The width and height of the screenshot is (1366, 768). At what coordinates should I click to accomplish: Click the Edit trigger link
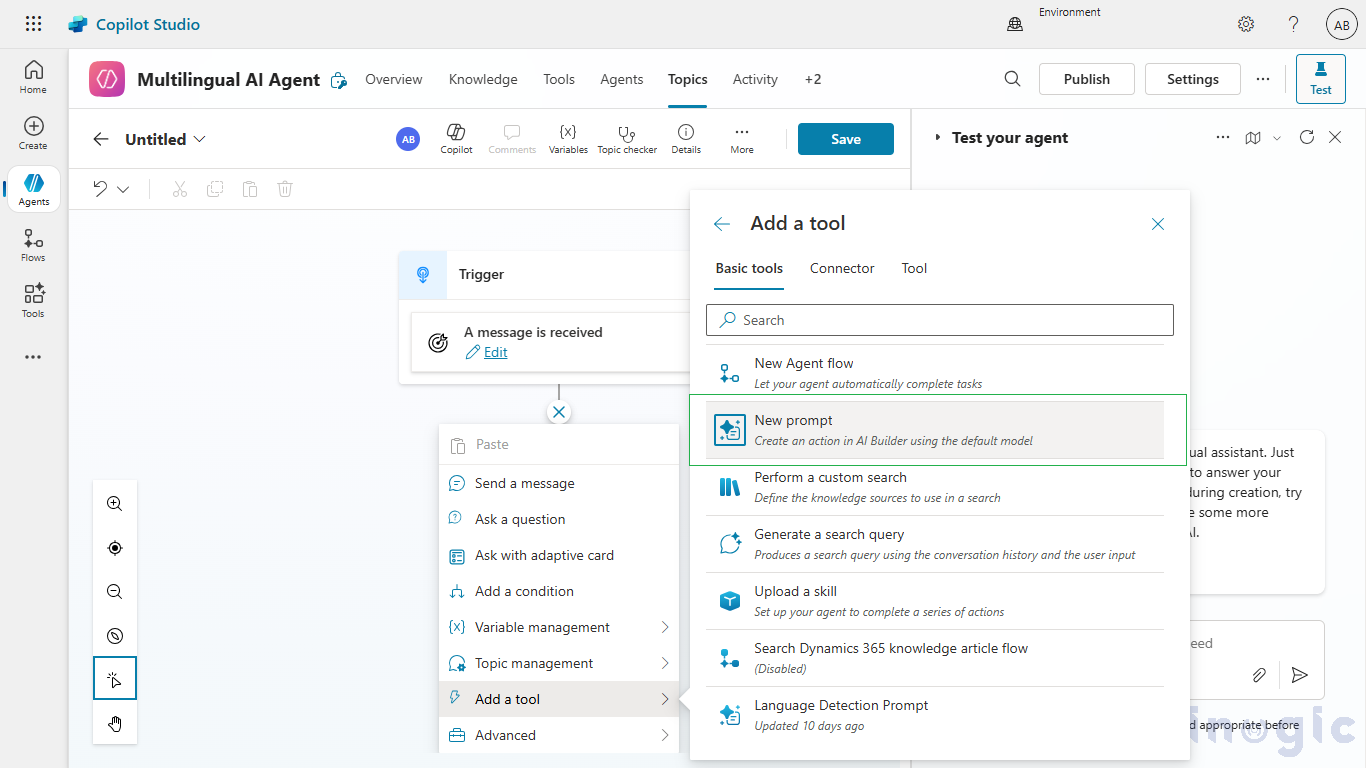(x=495, y=352)
